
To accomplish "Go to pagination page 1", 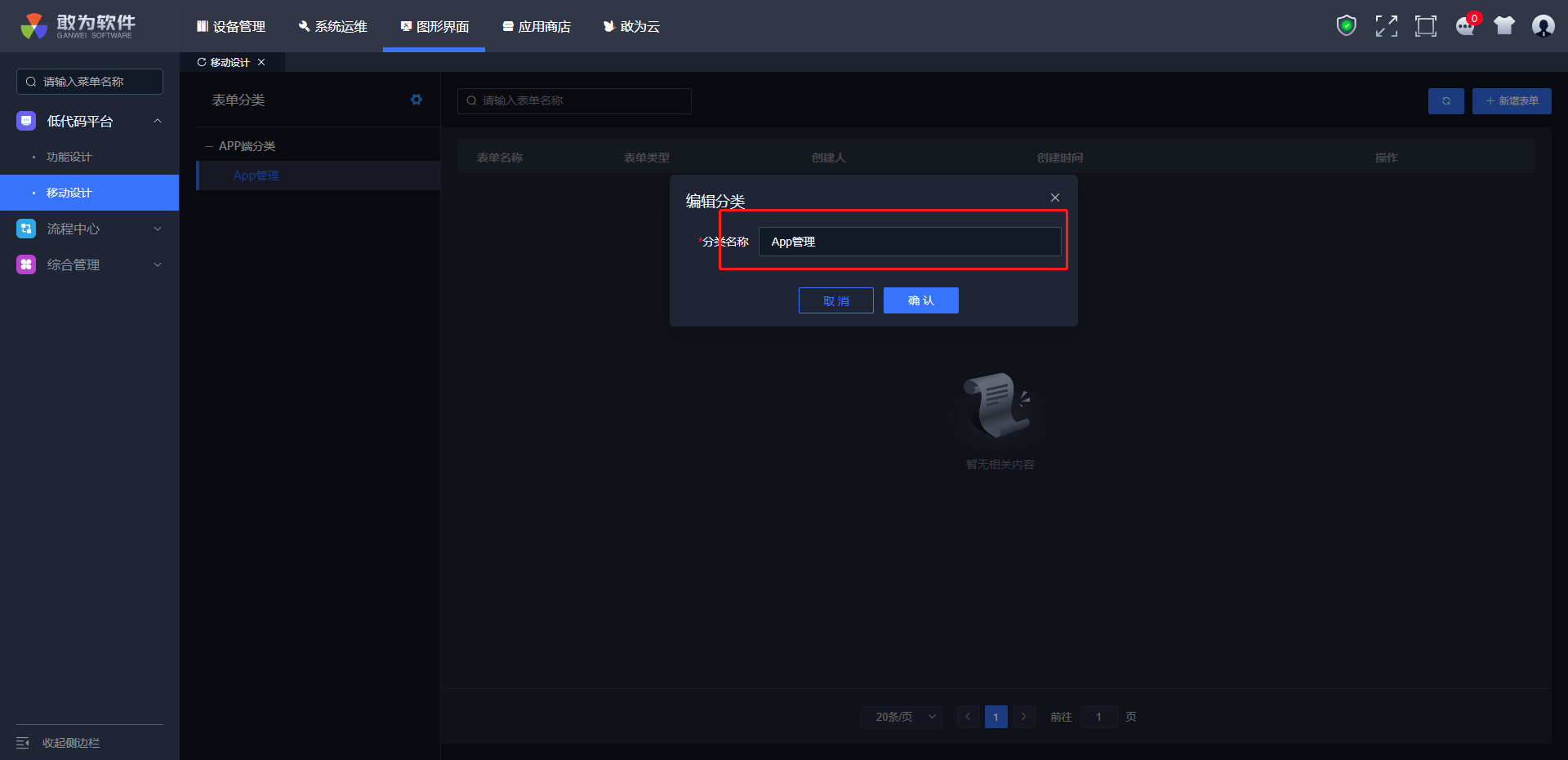I will 996,717.
